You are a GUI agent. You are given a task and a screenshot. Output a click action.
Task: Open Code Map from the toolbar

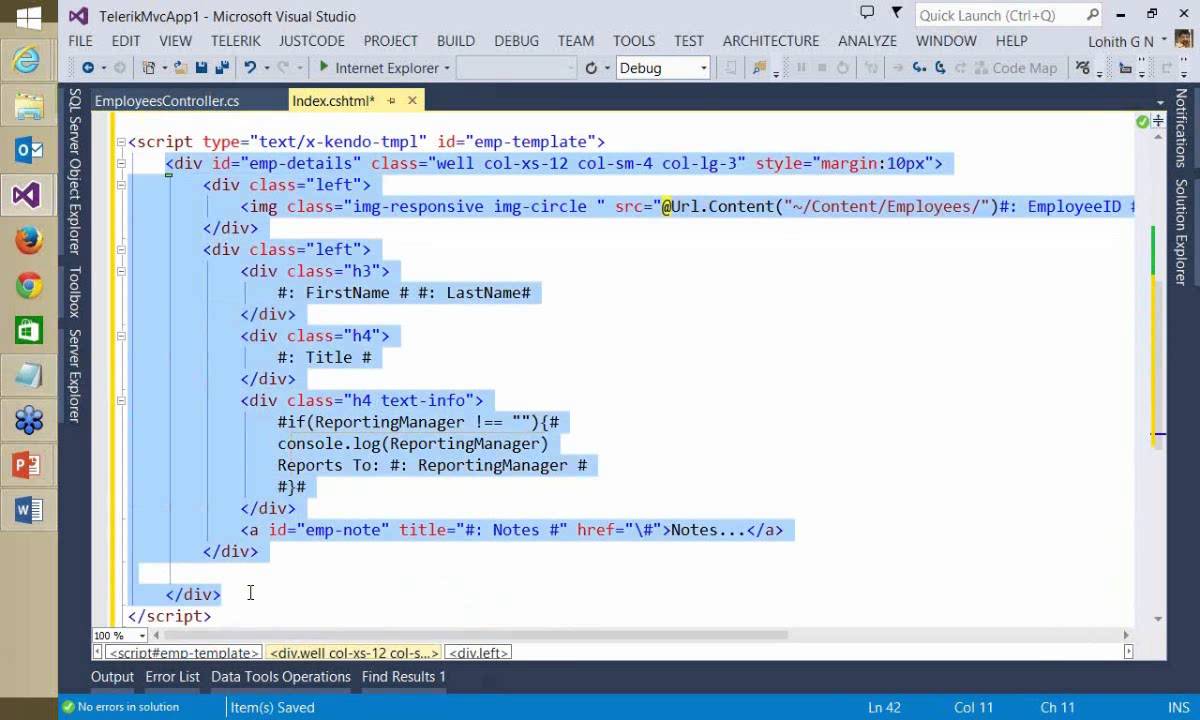(x=1015, y=68)
